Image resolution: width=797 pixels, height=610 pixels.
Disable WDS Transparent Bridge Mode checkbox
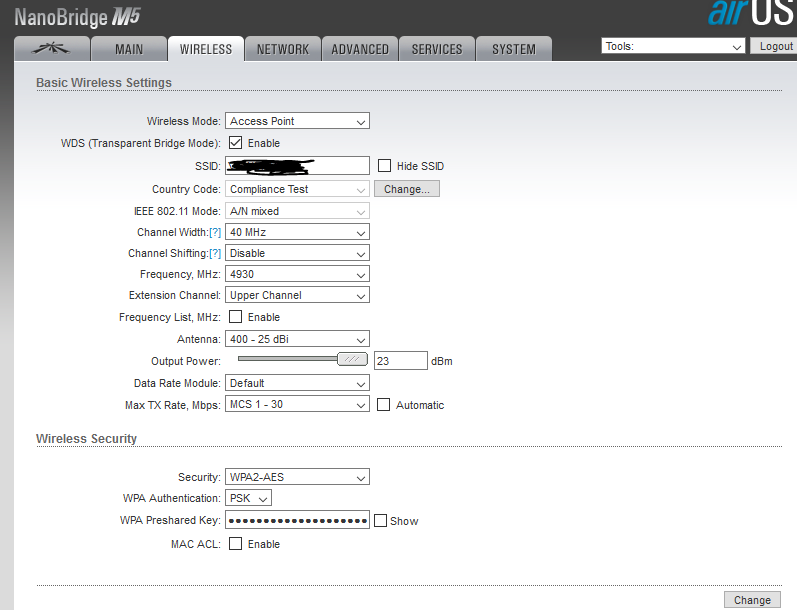pyautogui.click(x=236, y=143)
